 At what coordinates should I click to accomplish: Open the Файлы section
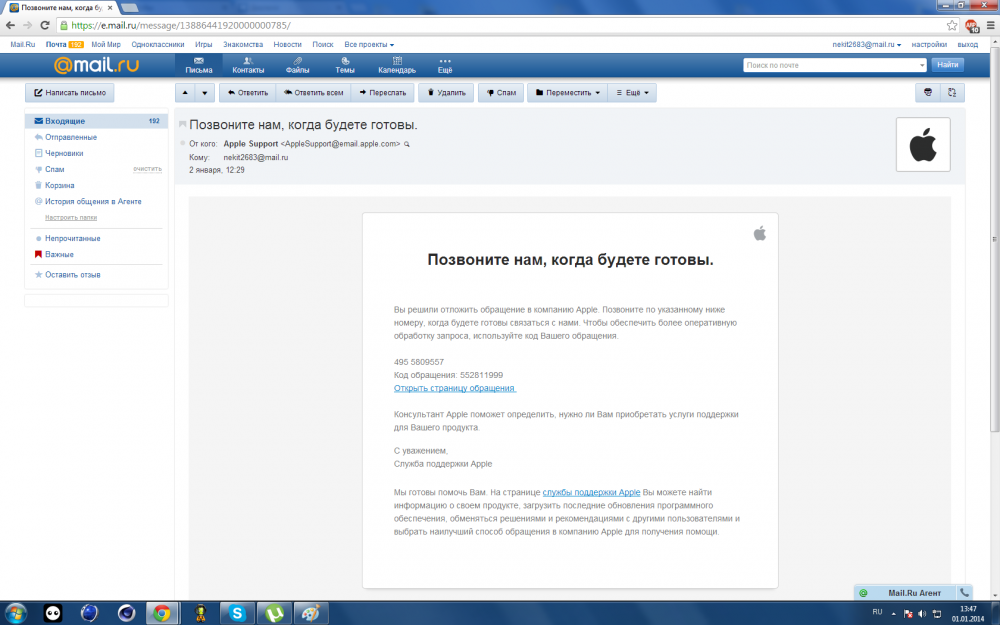pos(297,65)
